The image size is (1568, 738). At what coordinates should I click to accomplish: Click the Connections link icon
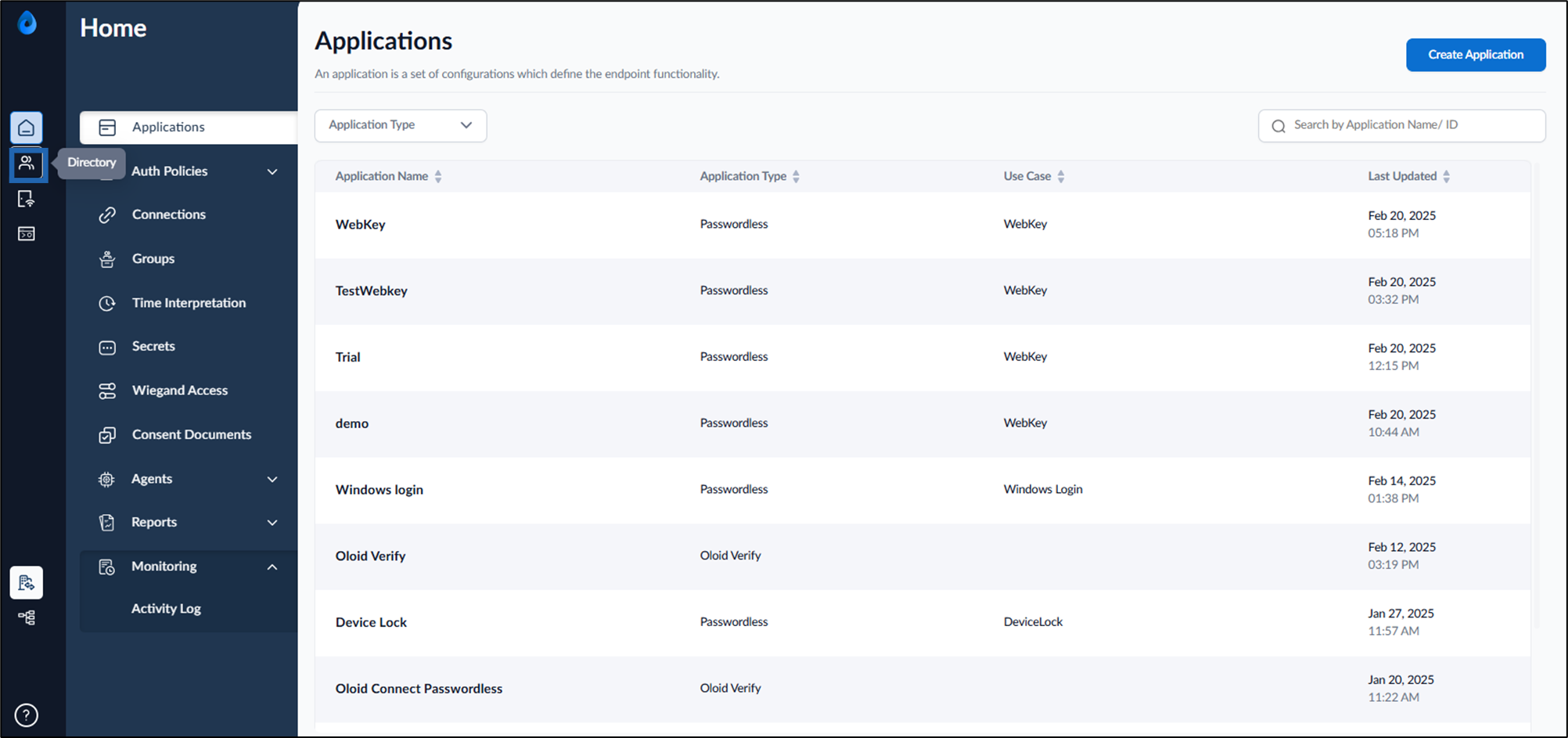click(107, 214)
